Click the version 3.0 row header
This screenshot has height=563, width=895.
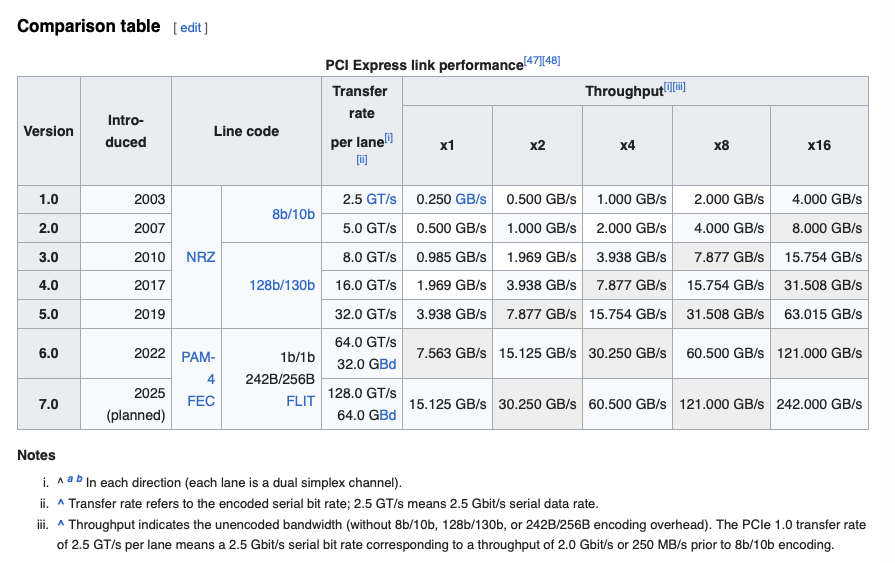49,257
